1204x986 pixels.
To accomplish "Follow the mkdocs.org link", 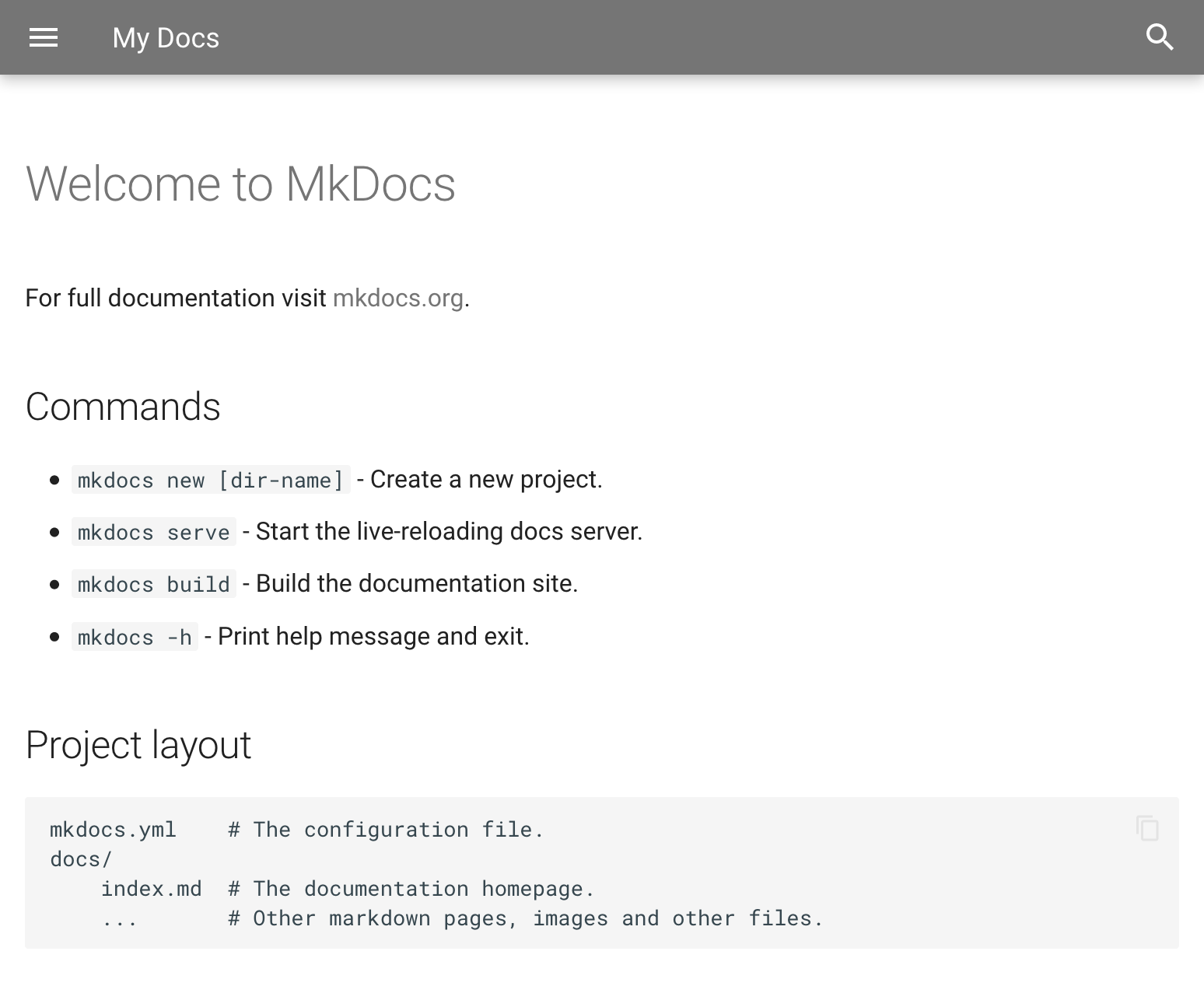I will click(x=398, y=298).
